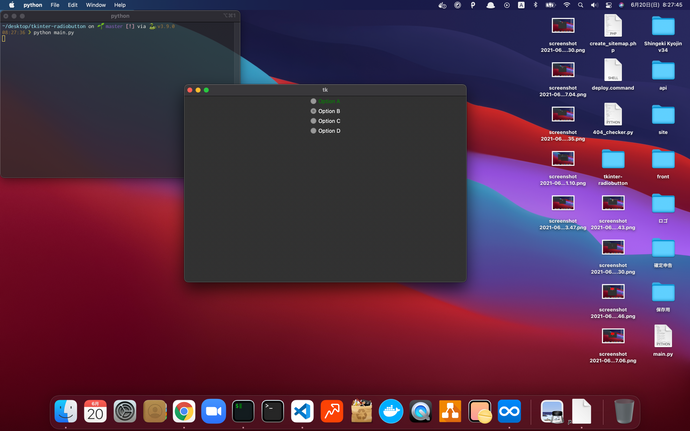Open the blue infinity app in Dock
690x431 pixels.
click(x=509, y=411)
